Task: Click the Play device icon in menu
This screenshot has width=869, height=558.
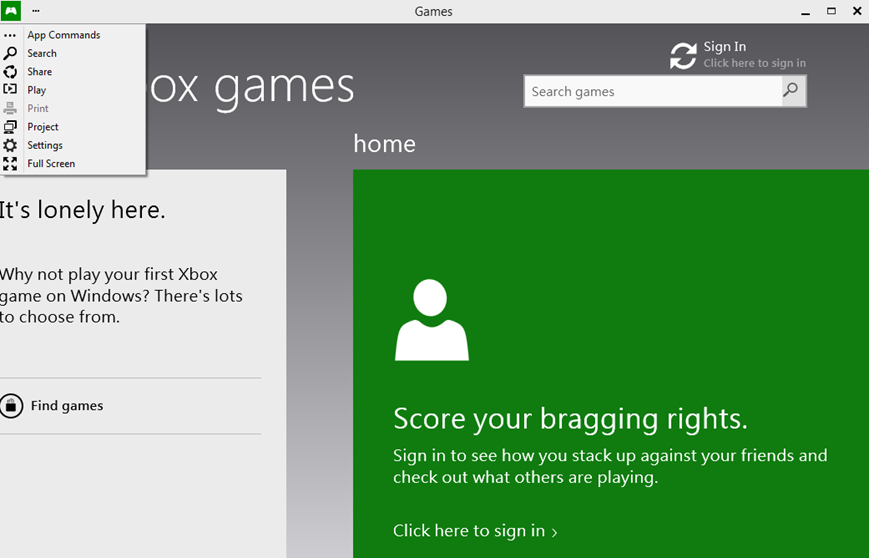Action: pyautogui.click(x=10, y=89)
